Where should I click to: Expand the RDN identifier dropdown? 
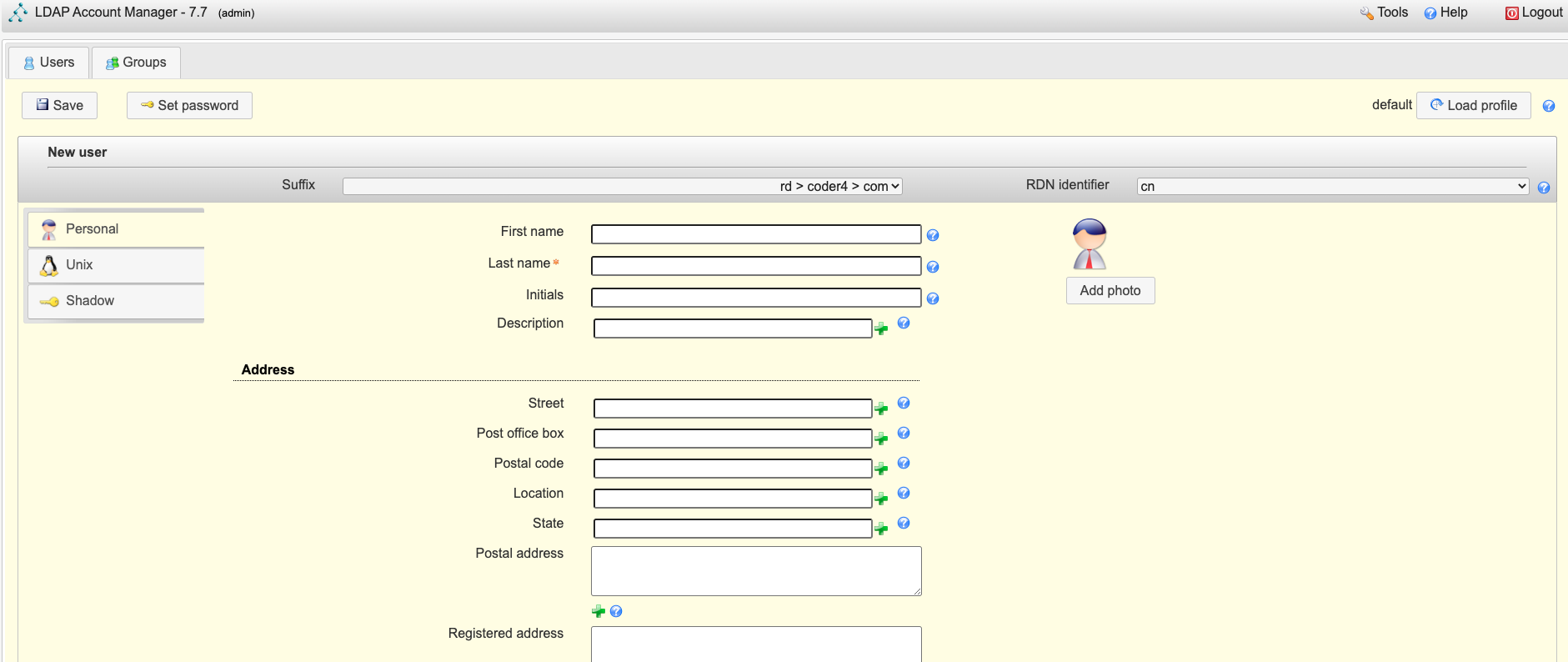click(x=1332, y=187)
